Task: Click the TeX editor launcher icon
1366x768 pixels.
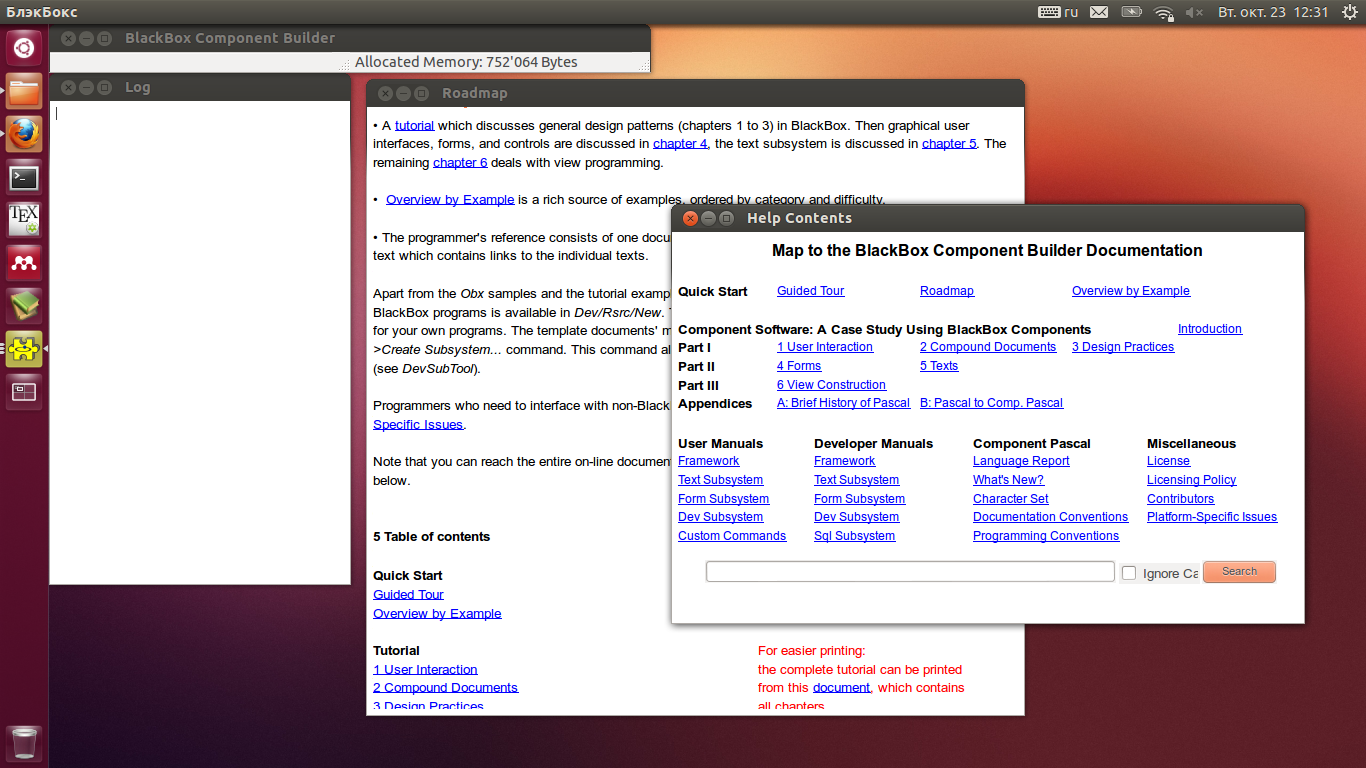Action: tap(24, 220)
